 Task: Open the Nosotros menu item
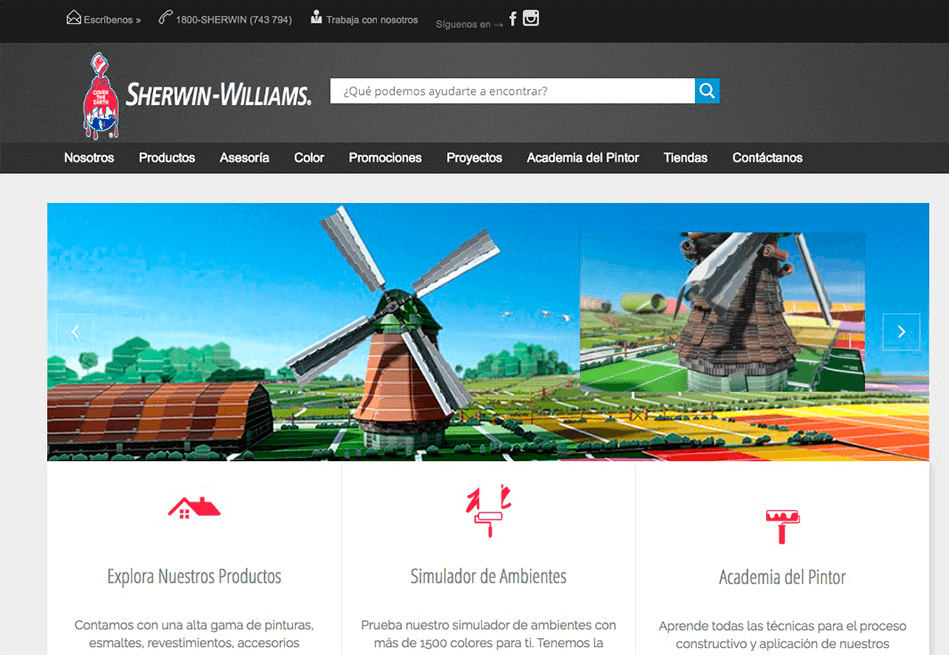tap(89, 158)
